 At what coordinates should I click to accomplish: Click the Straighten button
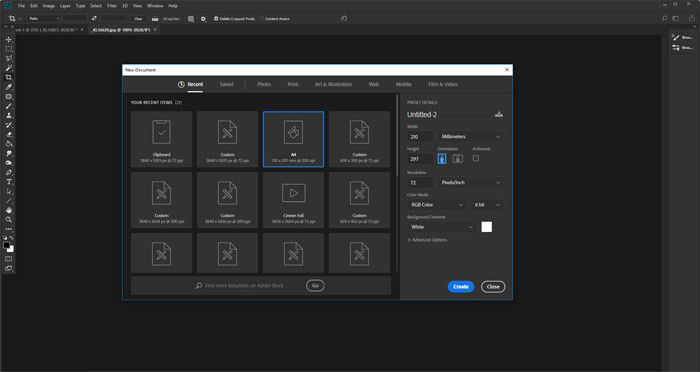coord(167,19)
